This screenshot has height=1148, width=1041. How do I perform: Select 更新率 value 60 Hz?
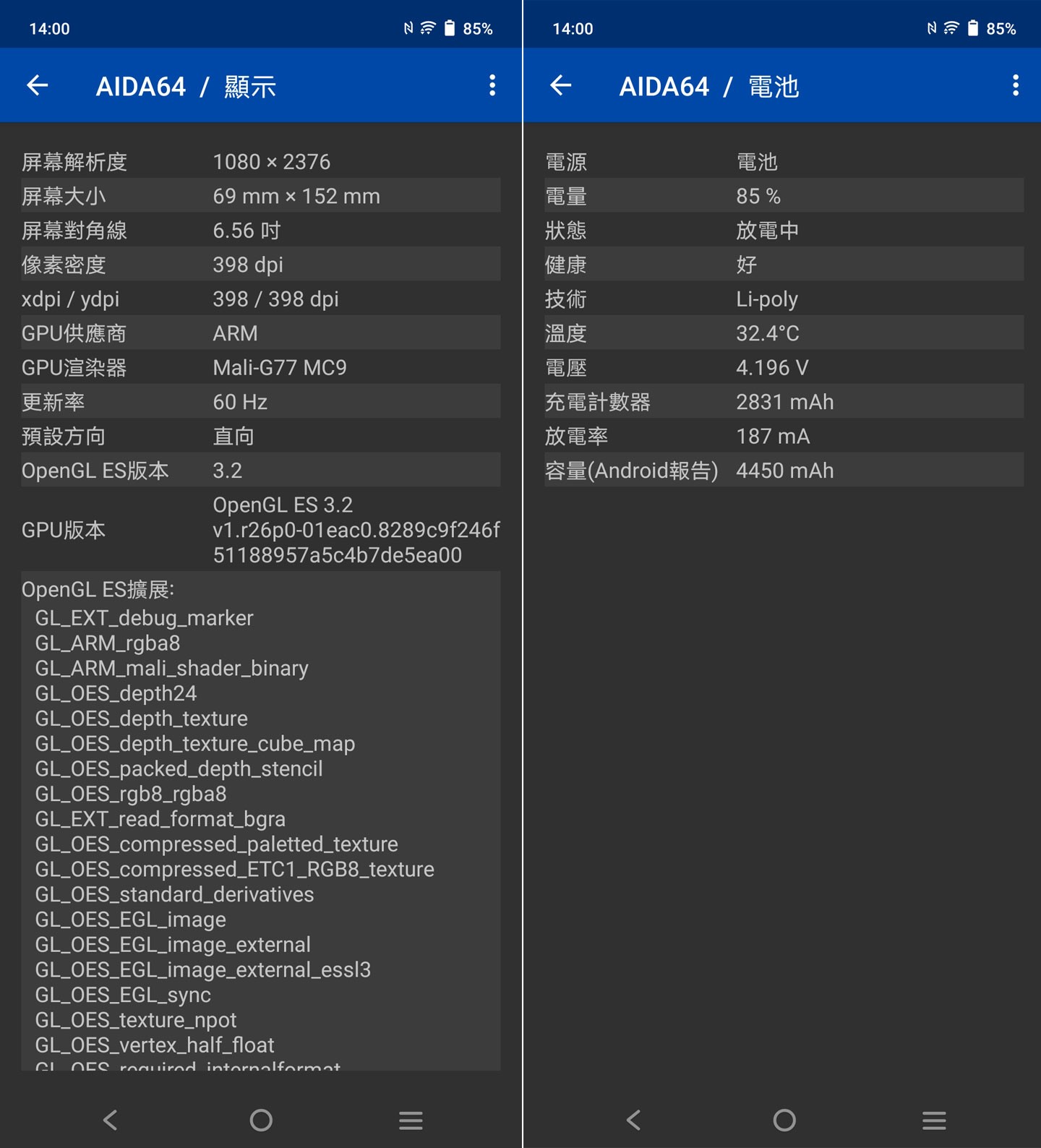[x=240, y=402]
